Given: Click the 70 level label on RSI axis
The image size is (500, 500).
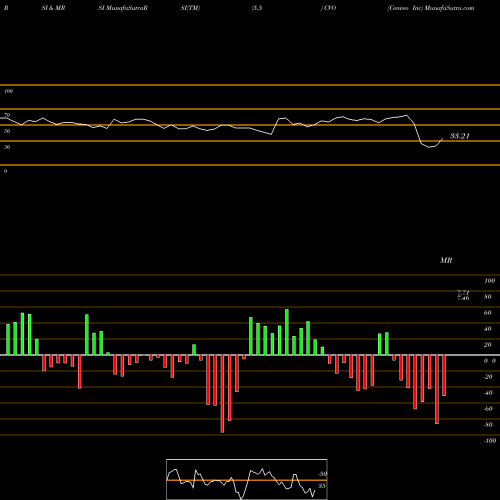Looking at the screenshot, I should coord(7,115).
